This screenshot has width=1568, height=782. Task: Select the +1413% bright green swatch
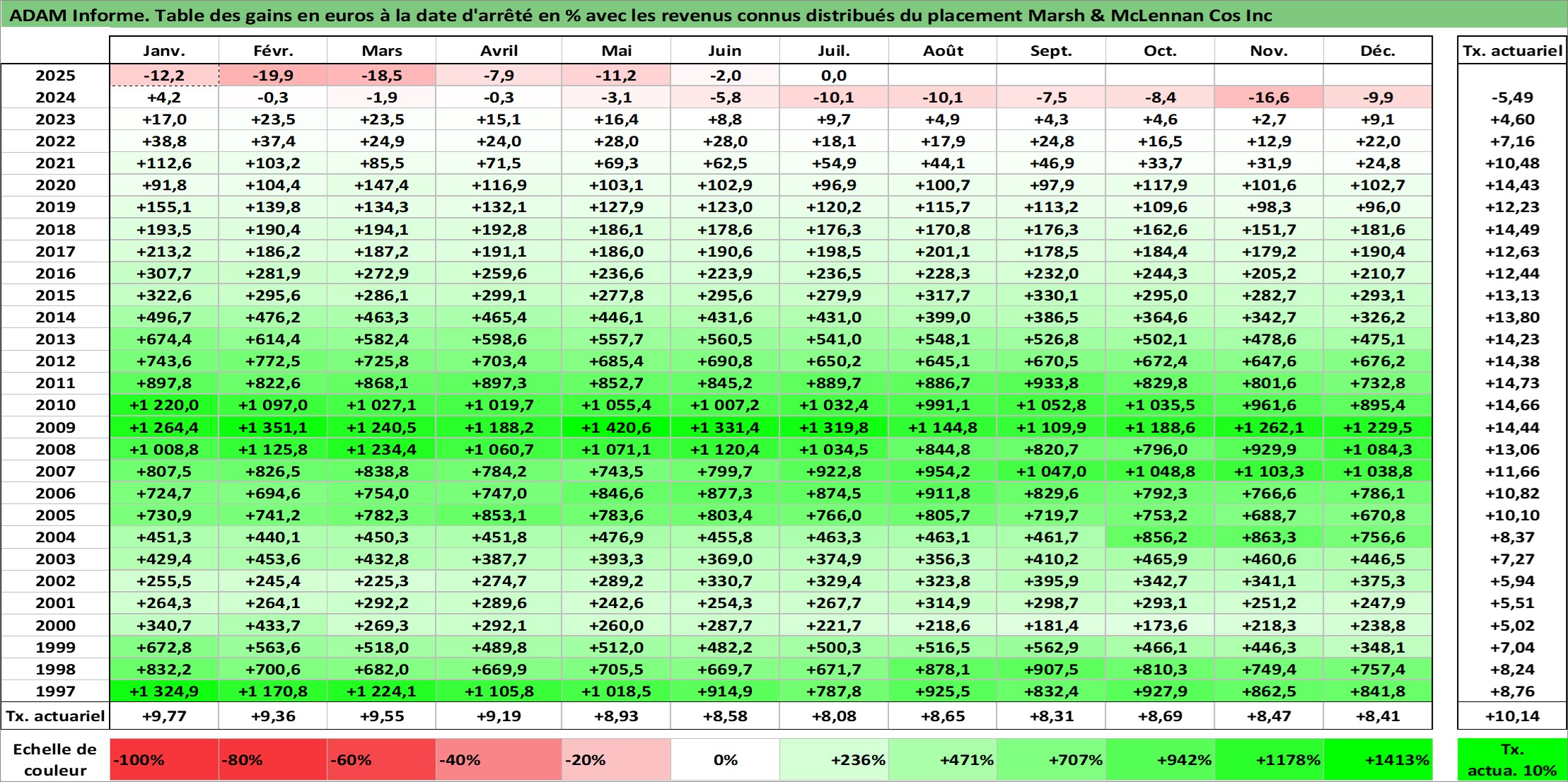[1378, 759]
